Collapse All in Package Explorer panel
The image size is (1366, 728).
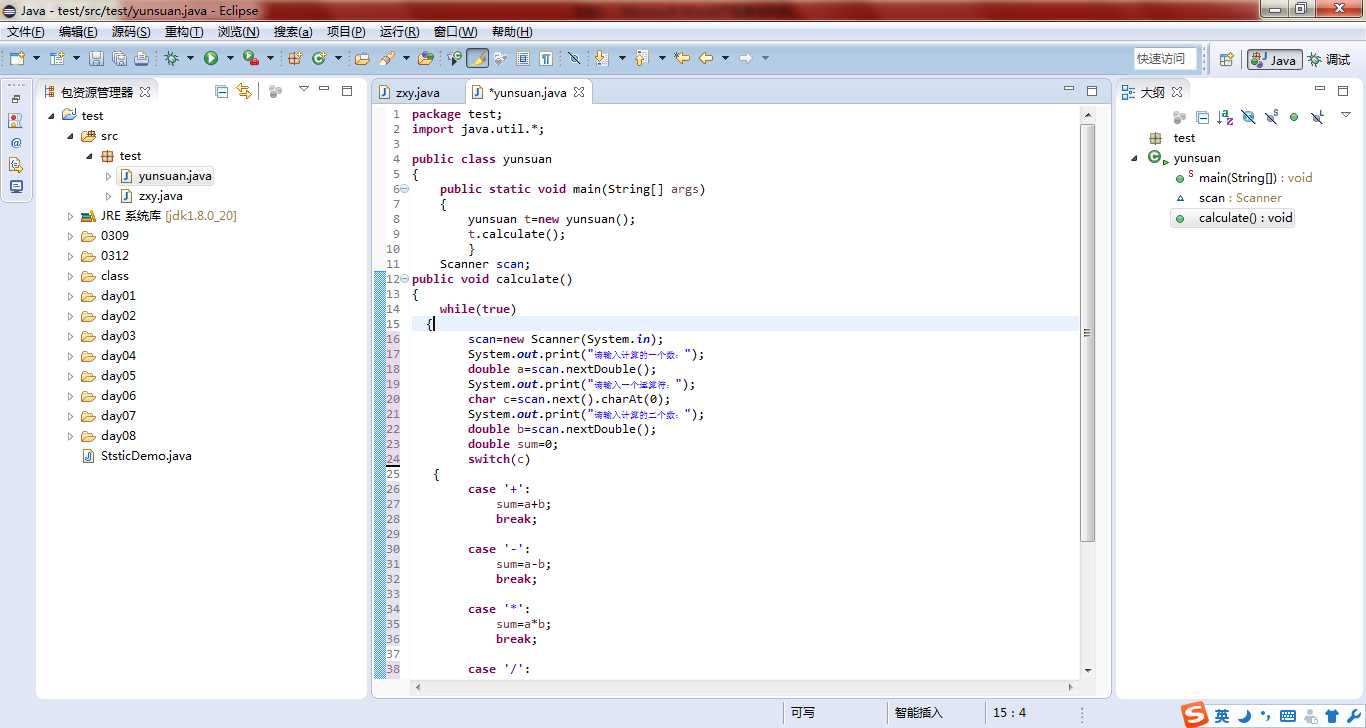(x=222, y=91)
